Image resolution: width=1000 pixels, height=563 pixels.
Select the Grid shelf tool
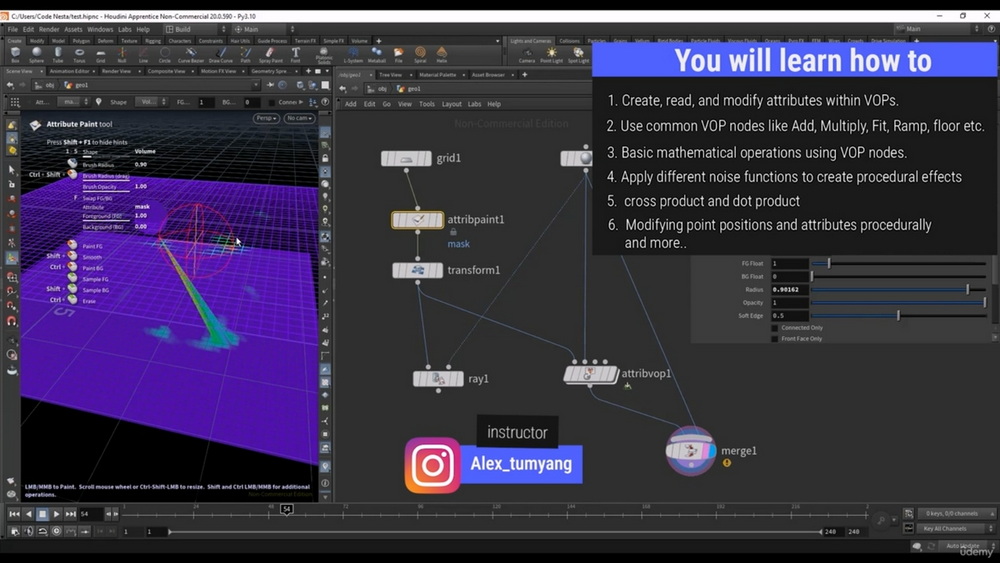click(101, 55)
